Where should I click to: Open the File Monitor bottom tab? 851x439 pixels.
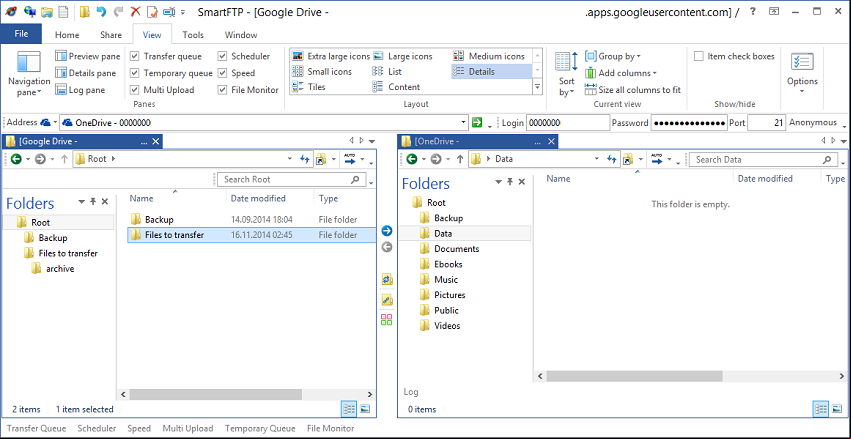click(x=331, y=428)
